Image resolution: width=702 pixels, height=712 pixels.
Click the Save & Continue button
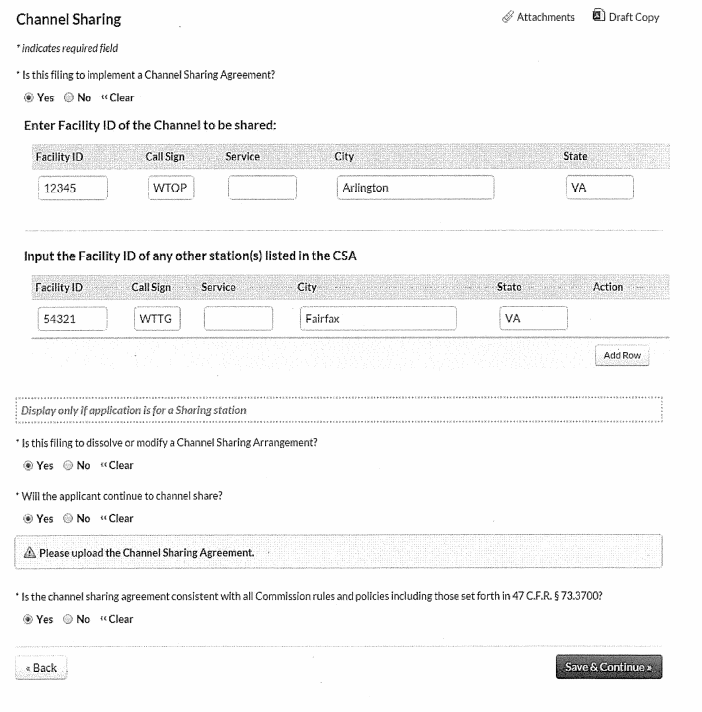(x=608, y=667)
